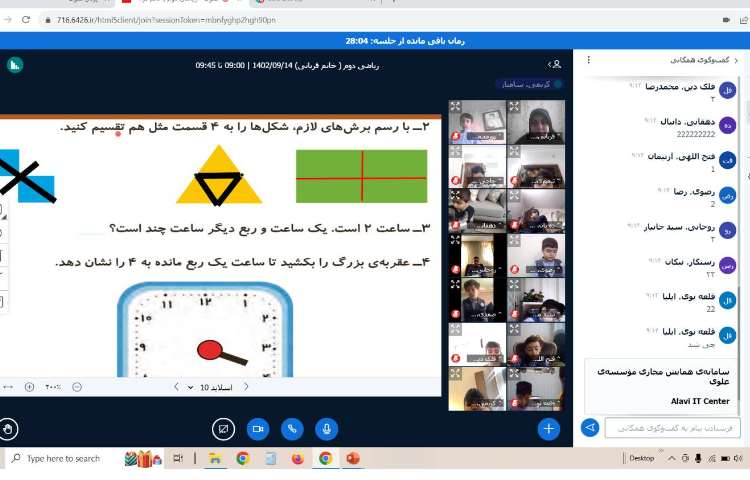Screen dimensions: 750x480
Task: Open File Explorer from the taskbar
Action: coord(215,458)
